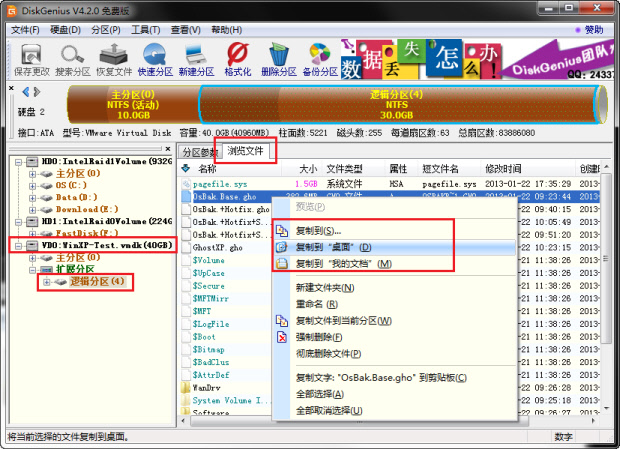Select the $MFTMirr file

coord(211,299)
